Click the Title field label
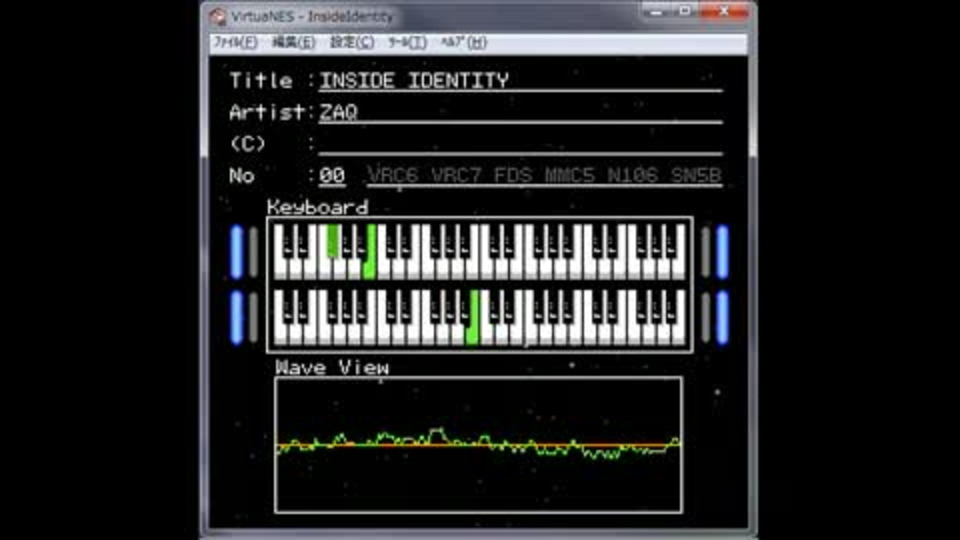 point(261,80)
